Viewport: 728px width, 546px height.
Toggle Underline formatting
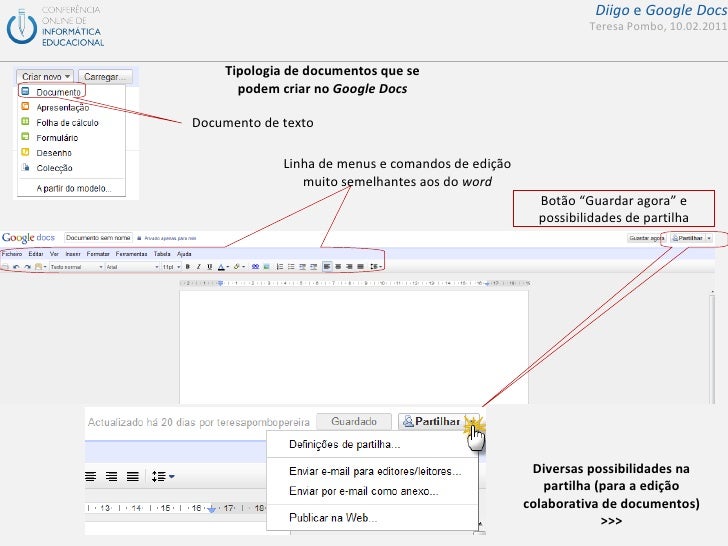[x=209, y=266]
